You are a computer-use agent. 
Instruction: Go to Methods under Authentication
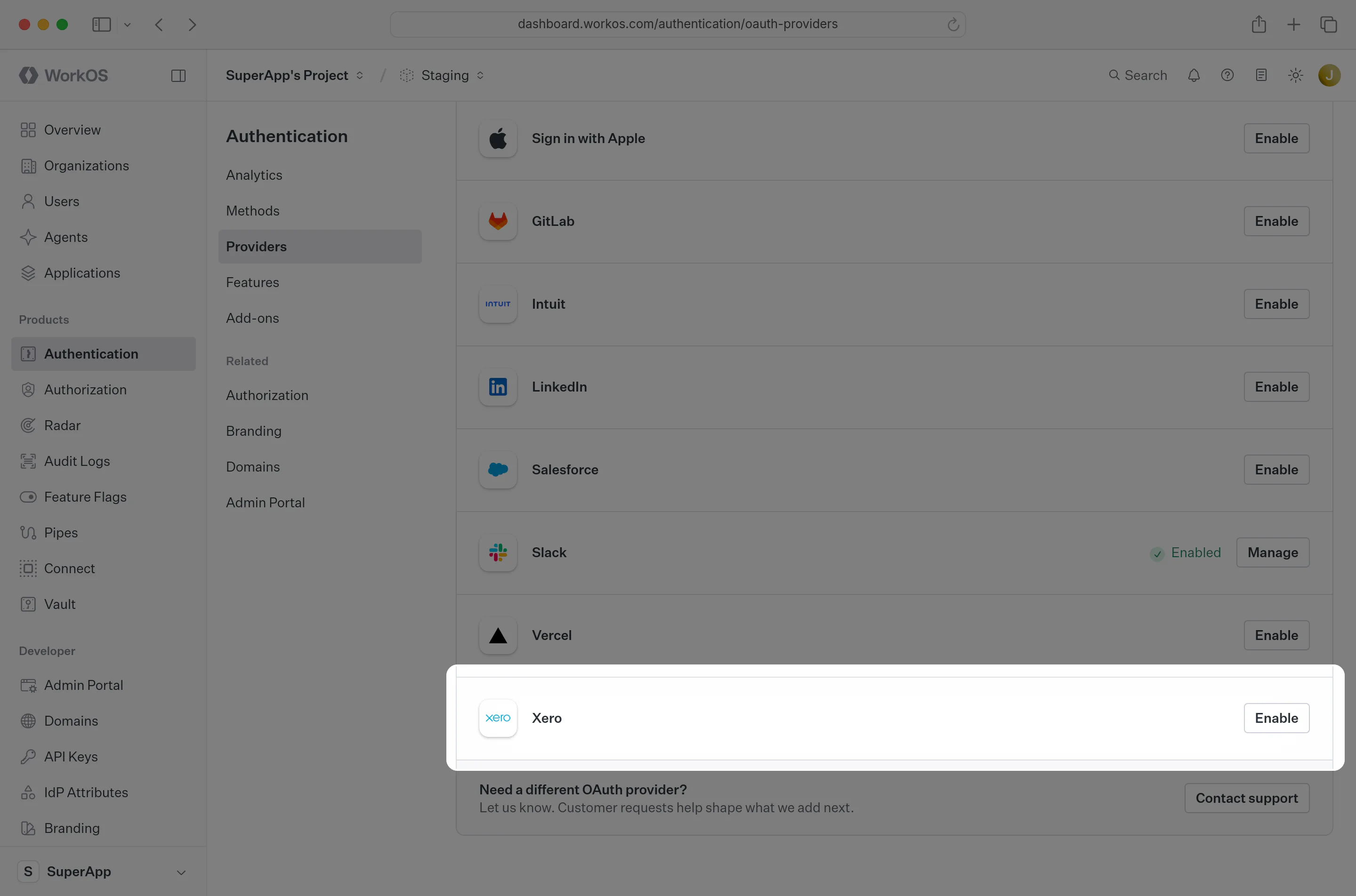point(320,211)
